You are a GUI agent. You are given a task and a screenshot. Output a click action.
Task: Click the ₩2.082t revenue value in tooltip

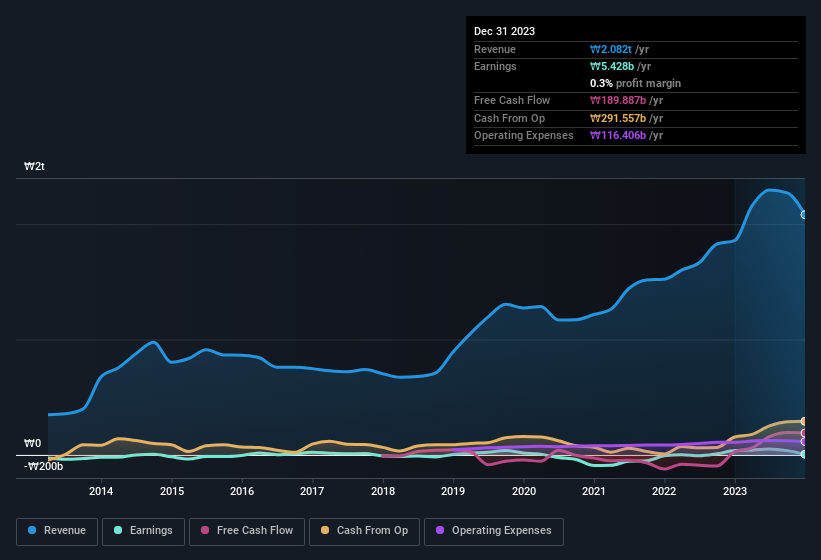(611, 49)
